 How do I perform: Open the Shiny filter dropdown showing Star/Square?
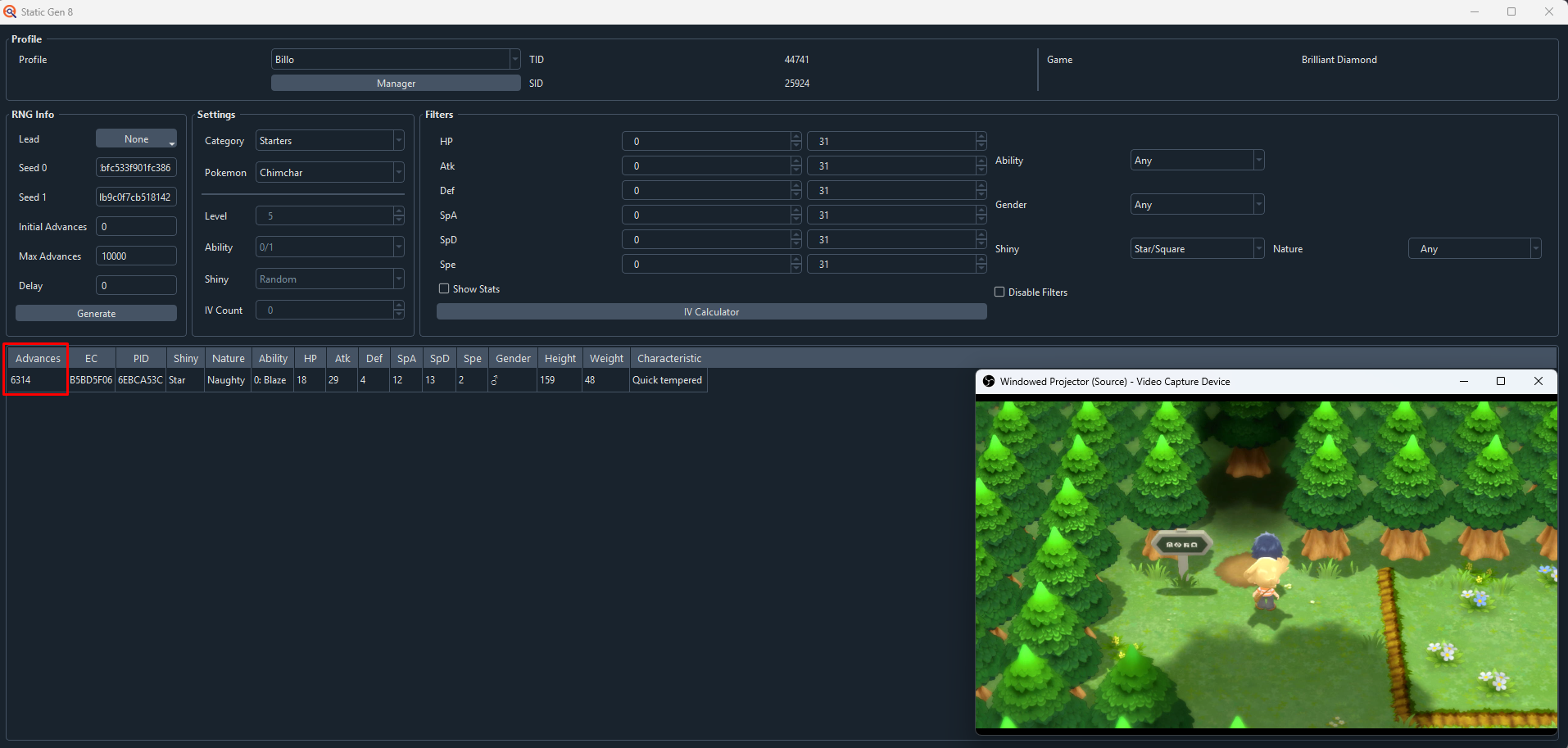[1197, 248]
